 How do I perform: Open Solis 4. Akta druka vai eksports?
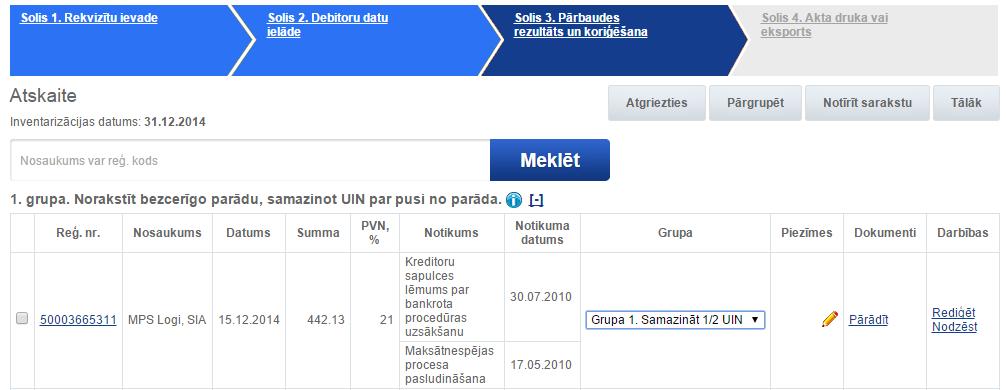pyautogui.click(x=824, y=25)
